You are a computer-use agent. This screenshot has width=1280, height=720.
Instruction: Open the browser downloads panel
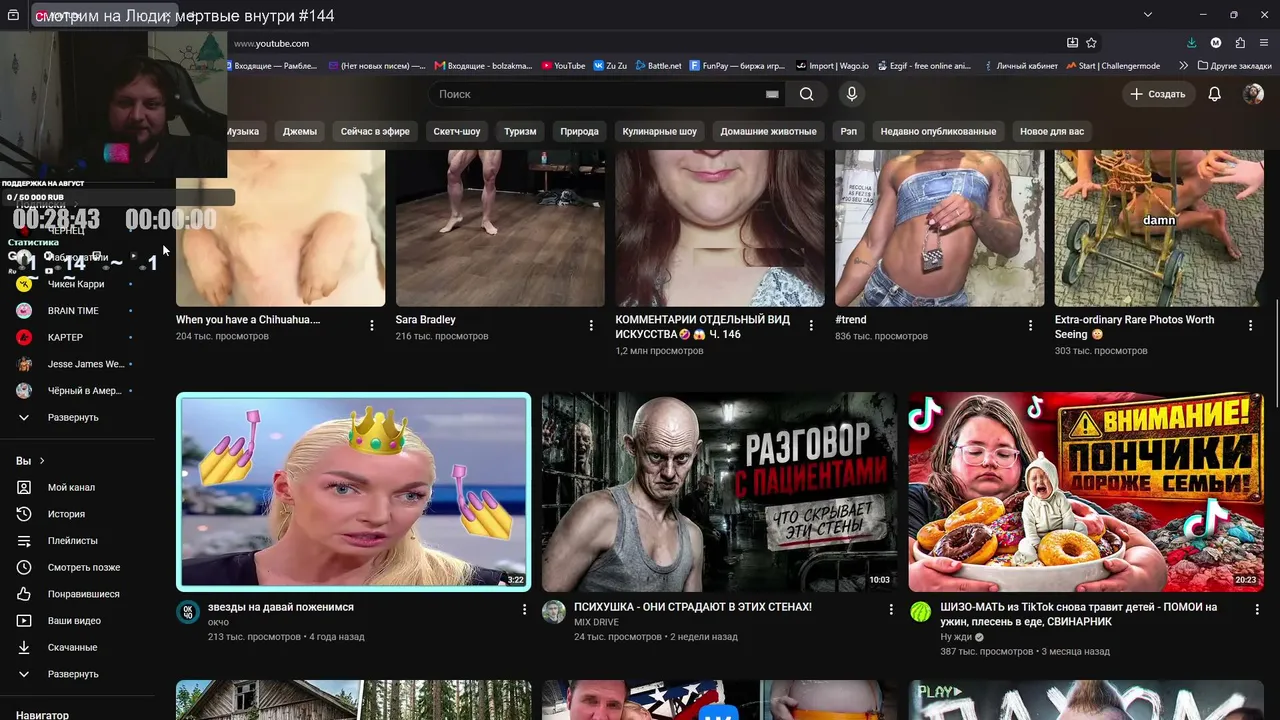[x=1191, y=43]
